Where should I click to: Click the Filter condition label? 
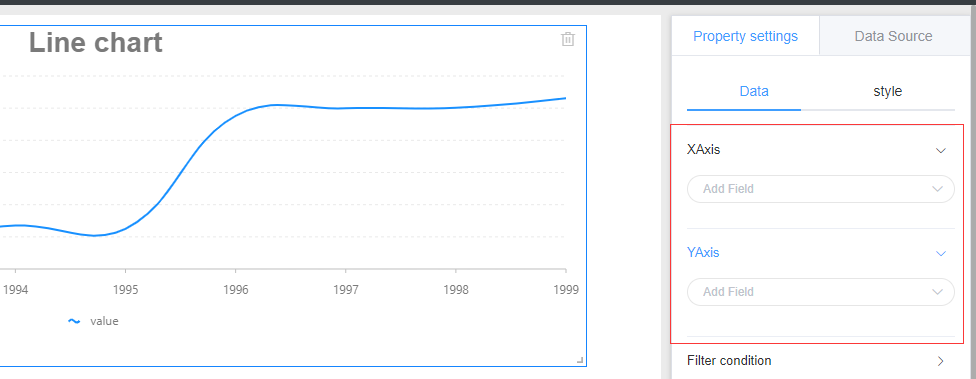[x=729, y=360]
